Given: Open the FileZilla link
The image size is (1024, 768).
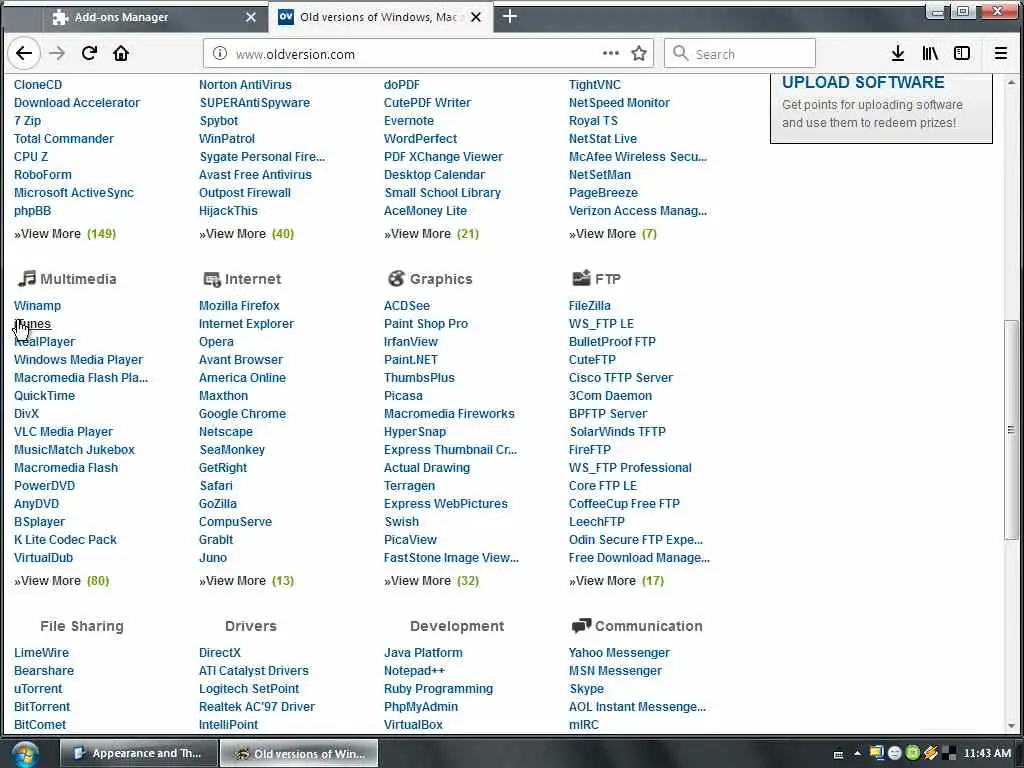Looking at the screenshot, I should [590, 306].
